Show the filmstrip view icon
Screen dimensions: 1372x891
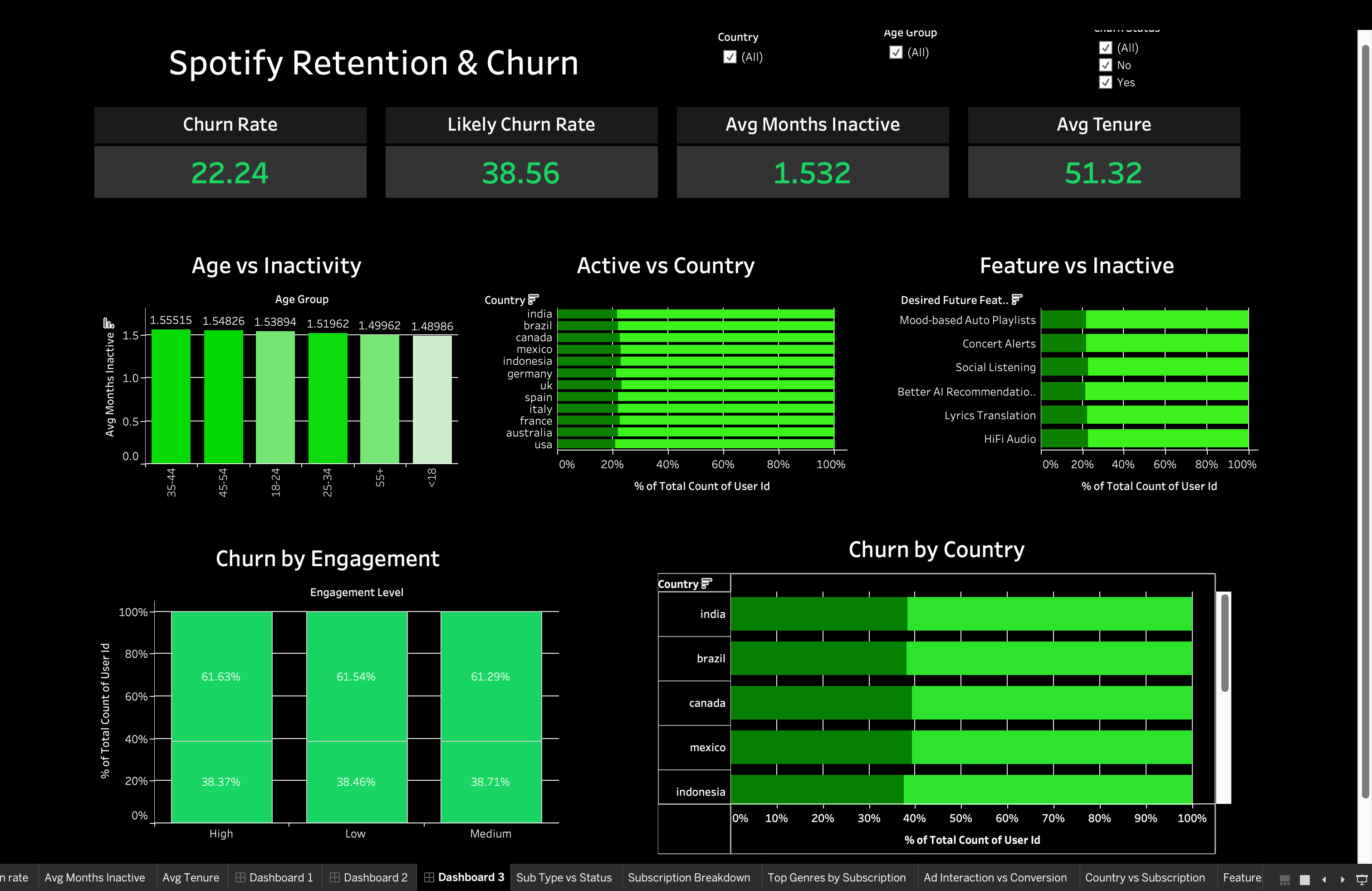pyautogui.click(x=1285, y=880)
